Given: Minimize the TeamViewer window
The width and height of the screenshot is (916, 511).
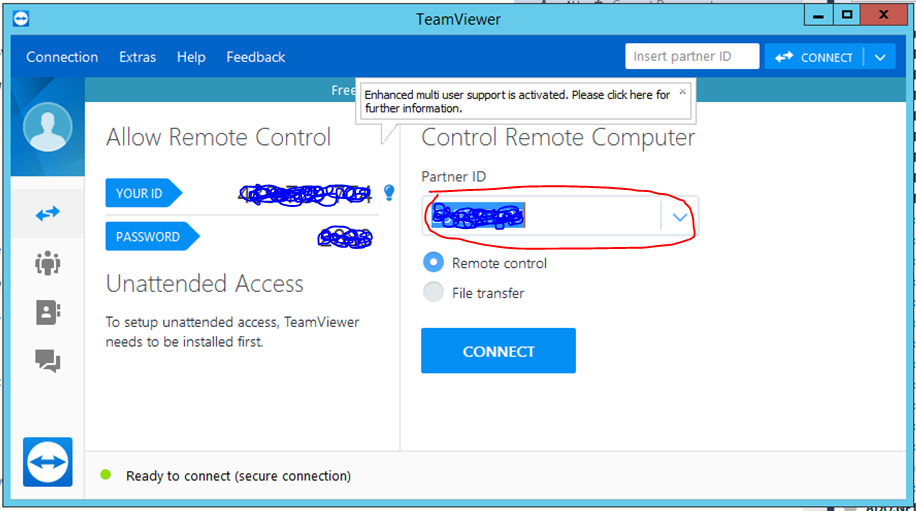Looking at the screenshot, I should point(818,15).
